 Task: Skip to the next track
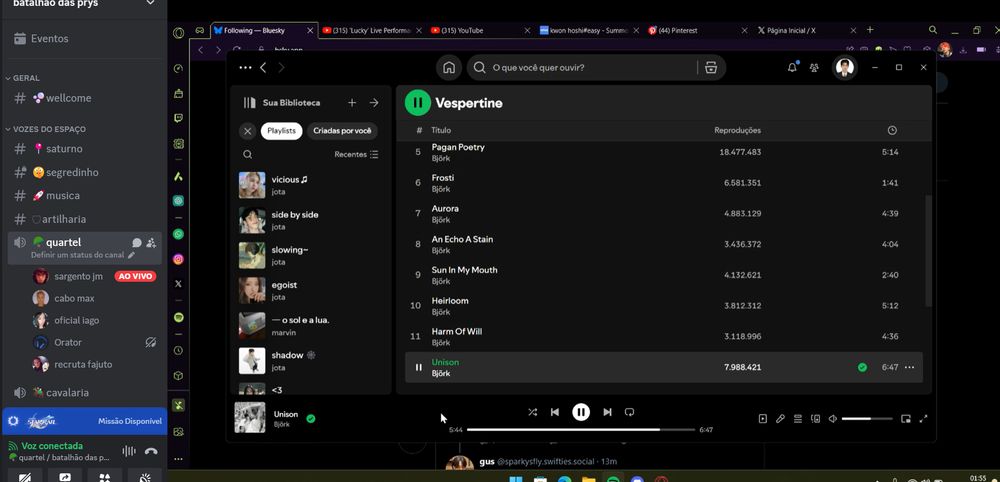pyautogui.click(x=607, y=413)
